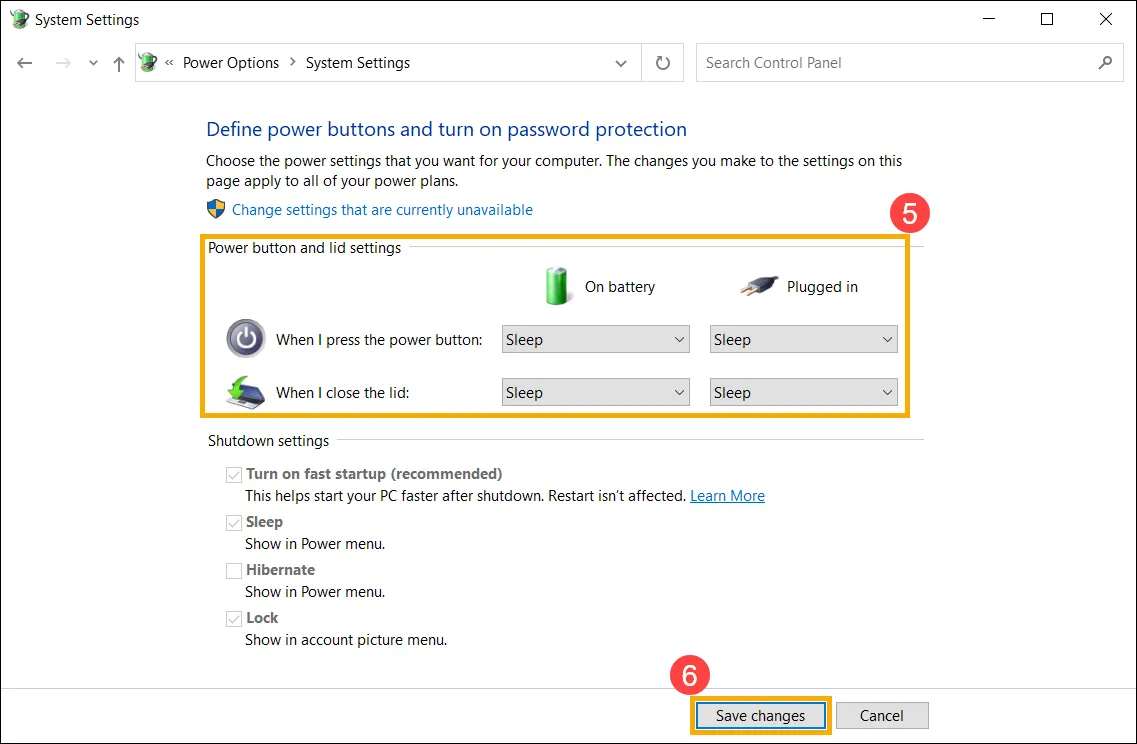Image resolution: width=1137 pixels, height=744 pixels.
Task: Click the search magnifier icon
Action: pos(1105,62)
